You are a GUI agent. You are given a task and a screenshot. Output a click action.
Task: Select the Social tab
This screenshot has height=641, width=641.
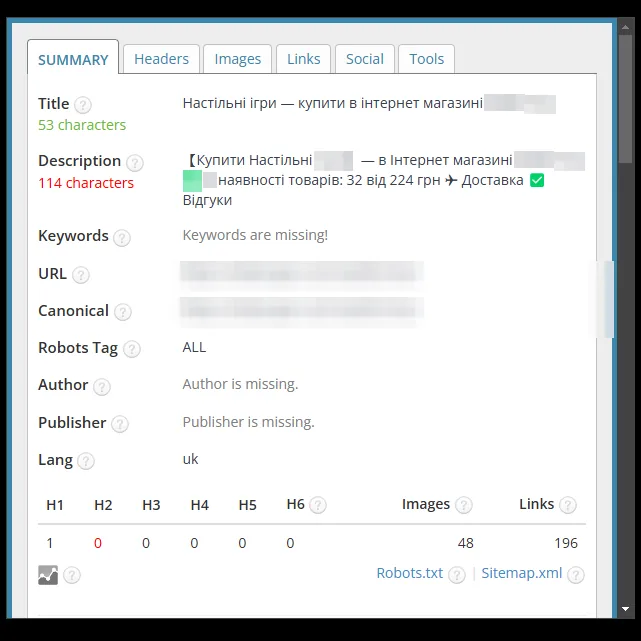[365, 59]
